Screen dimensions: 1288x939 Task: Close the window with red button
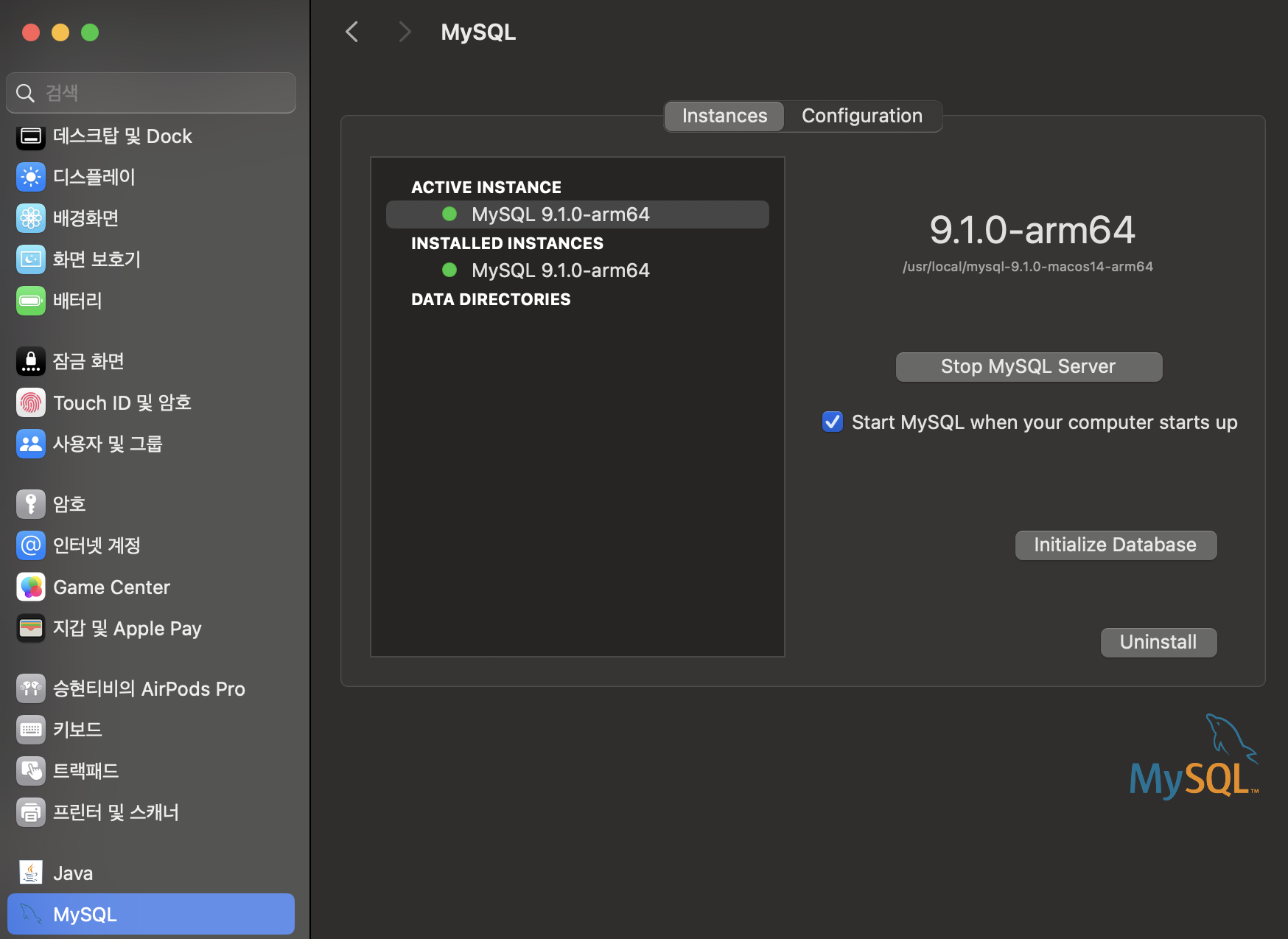coord(31,32)
